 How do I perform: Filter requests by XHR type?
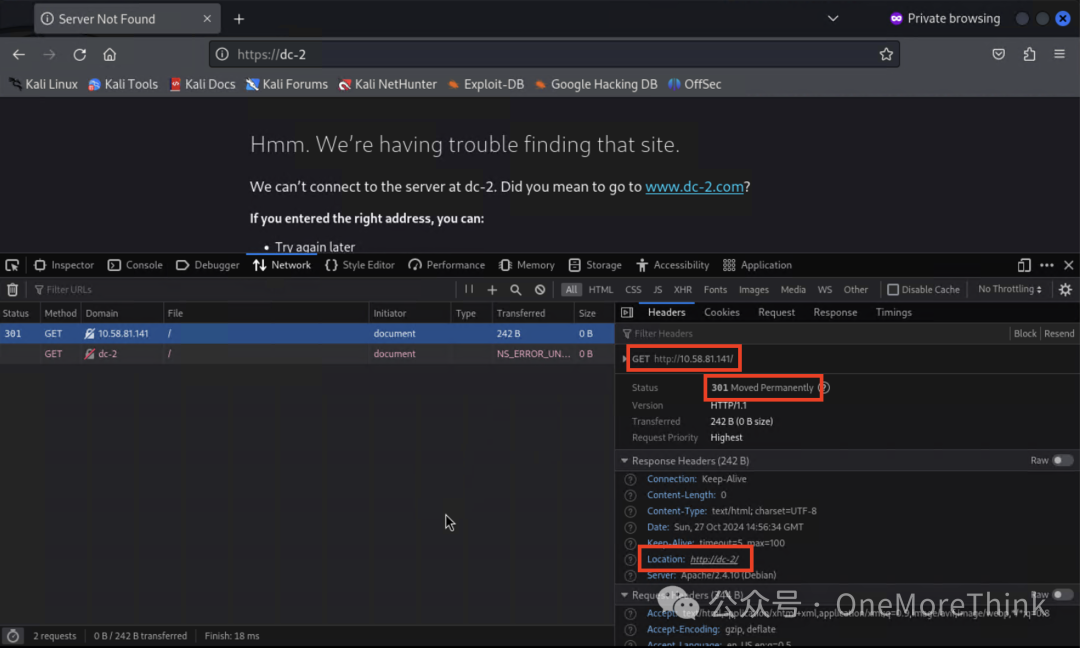(683, 290)
